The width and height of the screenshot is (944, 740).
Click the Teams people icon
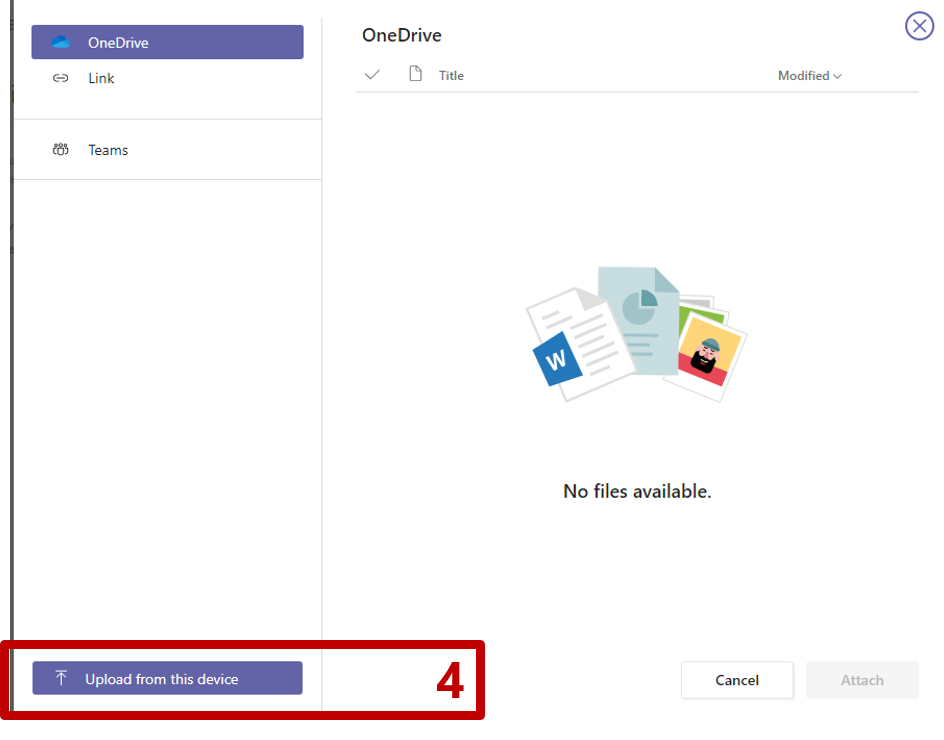click(61, 150)
